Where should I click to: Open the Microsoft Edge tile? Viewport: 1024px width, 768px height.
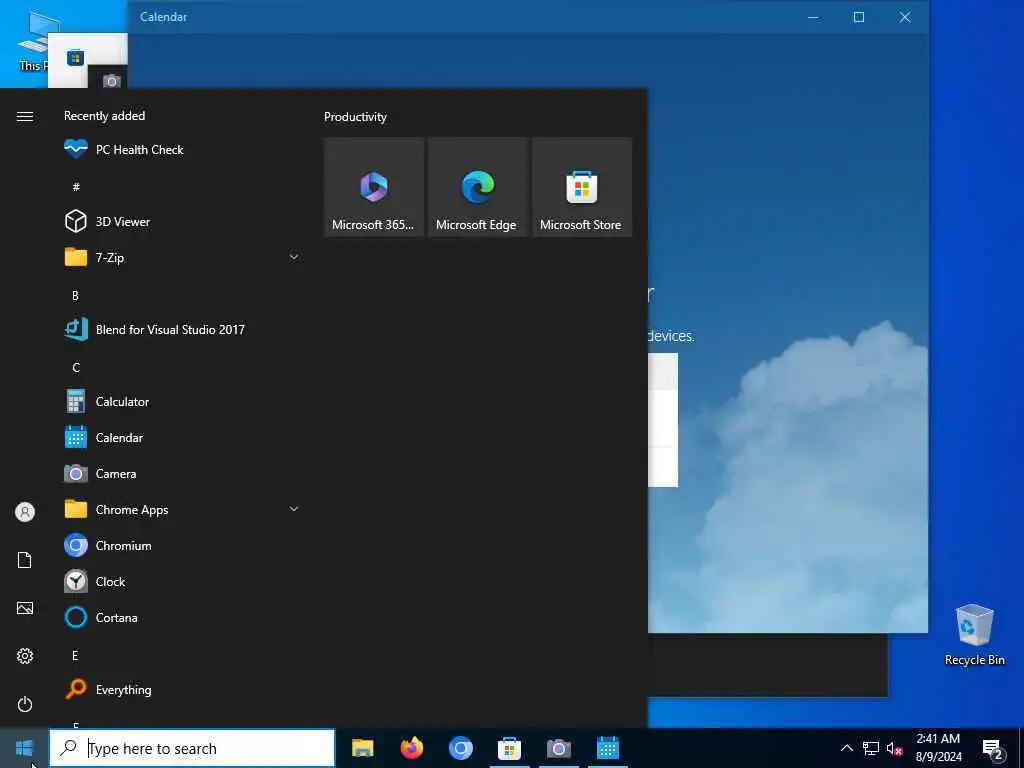pos(478,187)
